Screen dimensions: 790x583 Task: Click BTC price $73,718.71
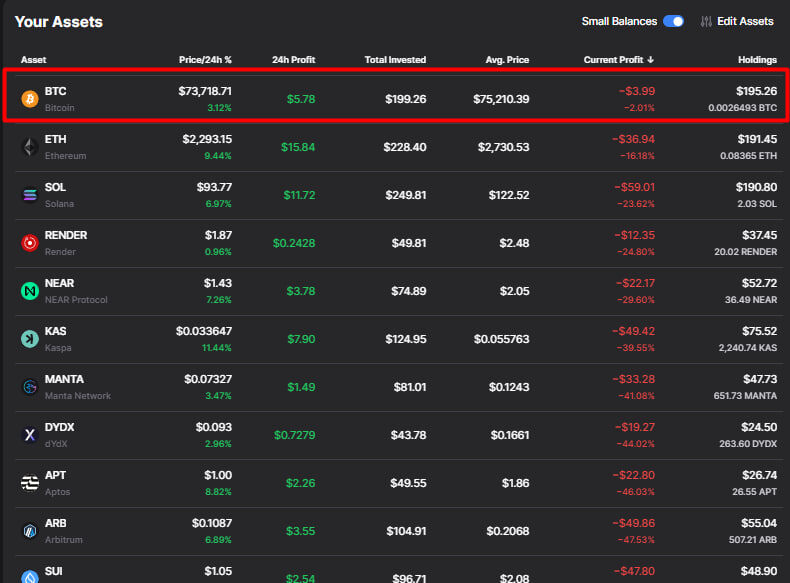[205, 91]
